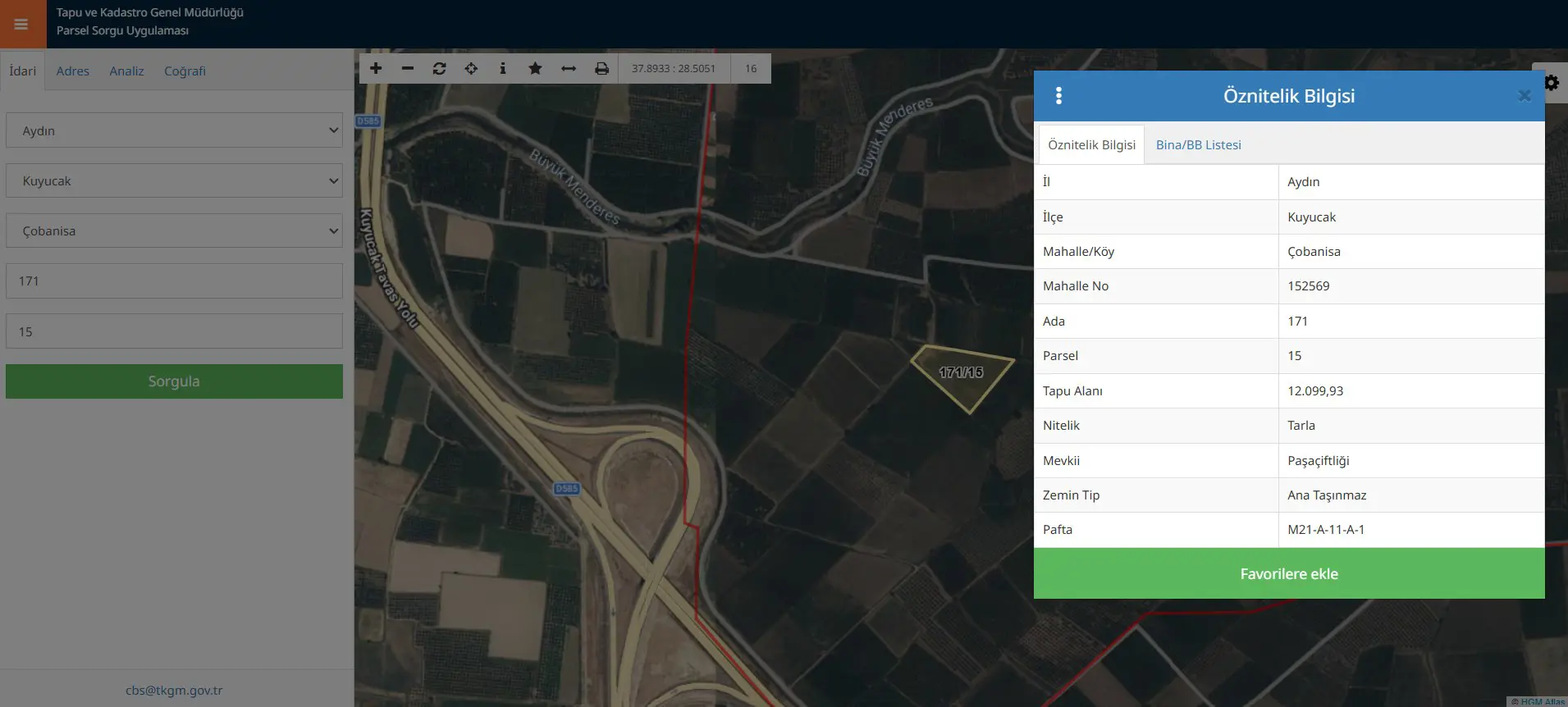Select the Nitelik value Tarla
Image resolution: width=1568 pixels, height=707 pixels.
point(1301,426)
